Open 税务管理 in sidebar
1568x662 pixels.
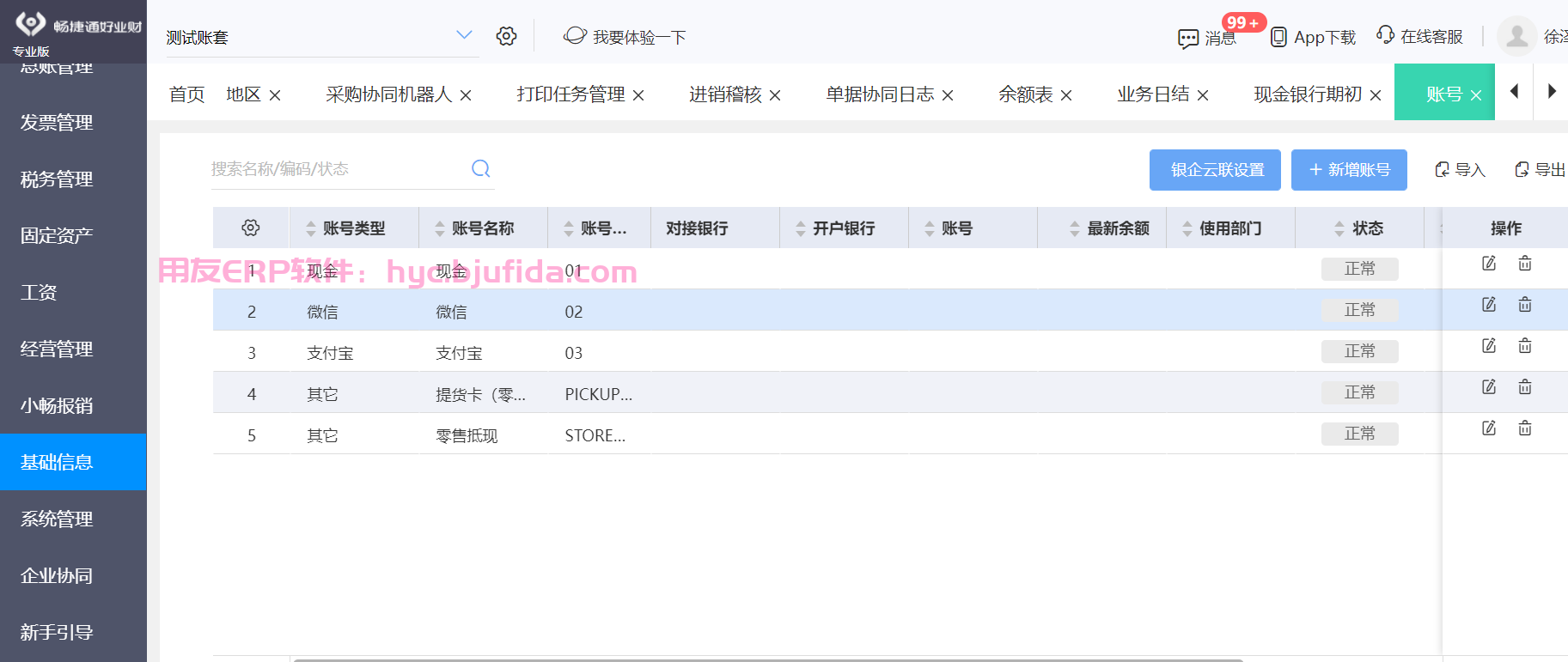73,179
